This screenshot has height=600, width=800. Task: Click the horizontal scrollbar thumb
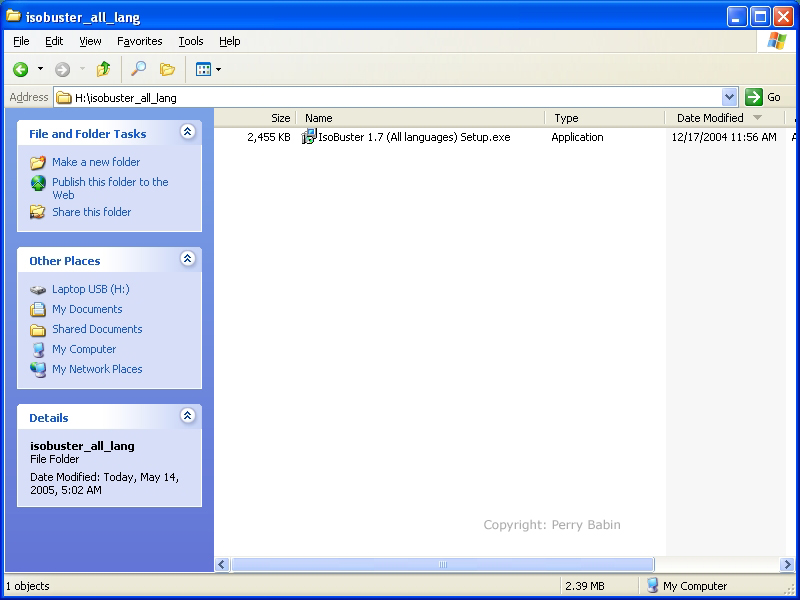(x=442, y=565)
